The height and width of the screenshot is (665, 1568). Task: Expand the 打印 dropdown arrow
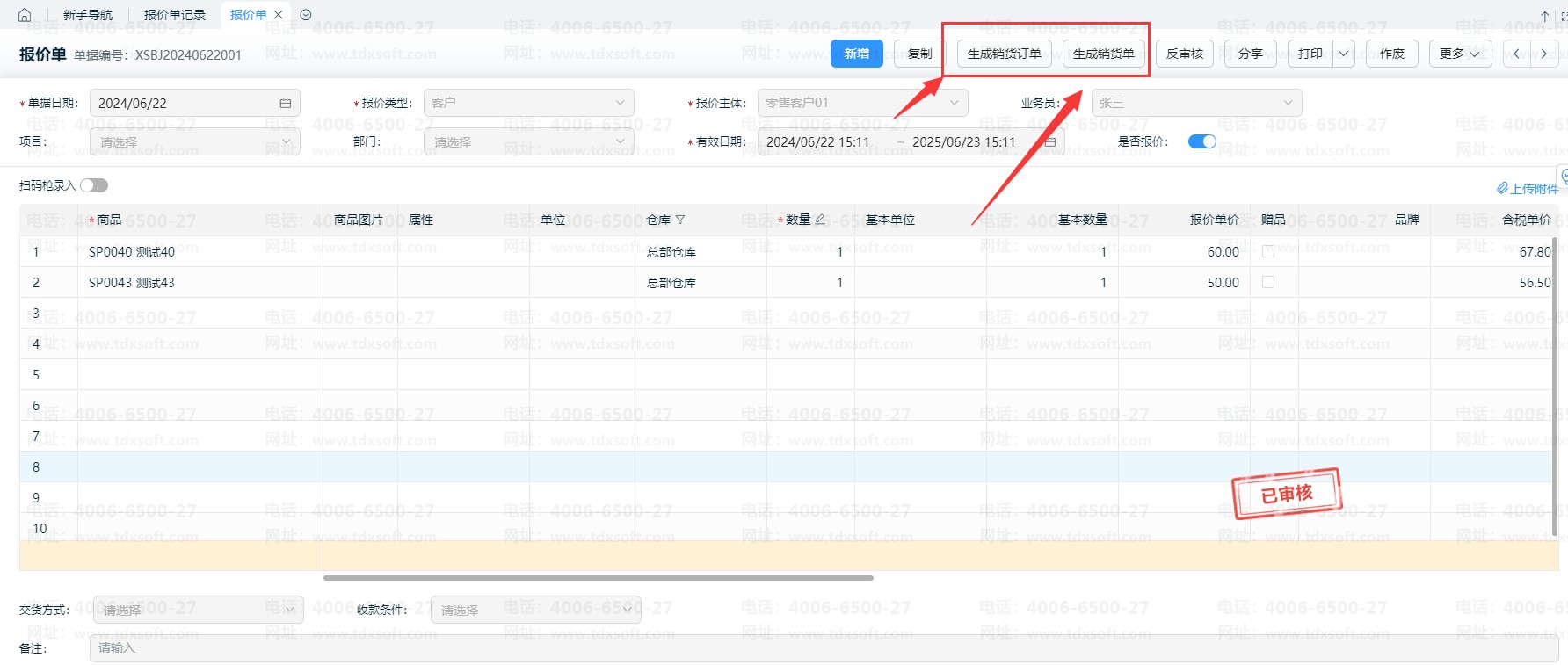[1343, 54]
